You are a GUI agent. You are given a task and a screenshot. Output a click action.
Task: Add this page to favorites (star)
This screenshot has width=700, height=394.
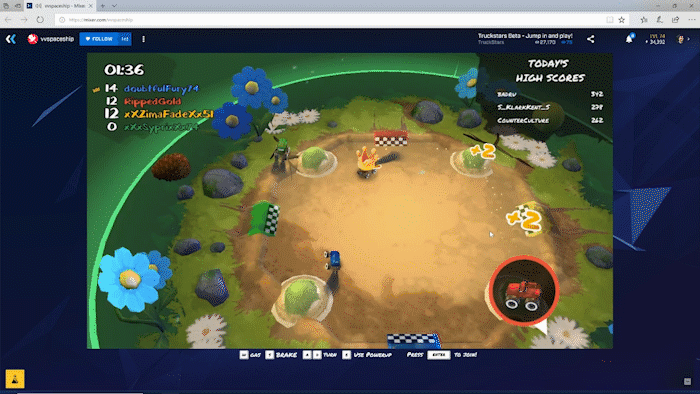pyautogui.click(x=621, y=20)
